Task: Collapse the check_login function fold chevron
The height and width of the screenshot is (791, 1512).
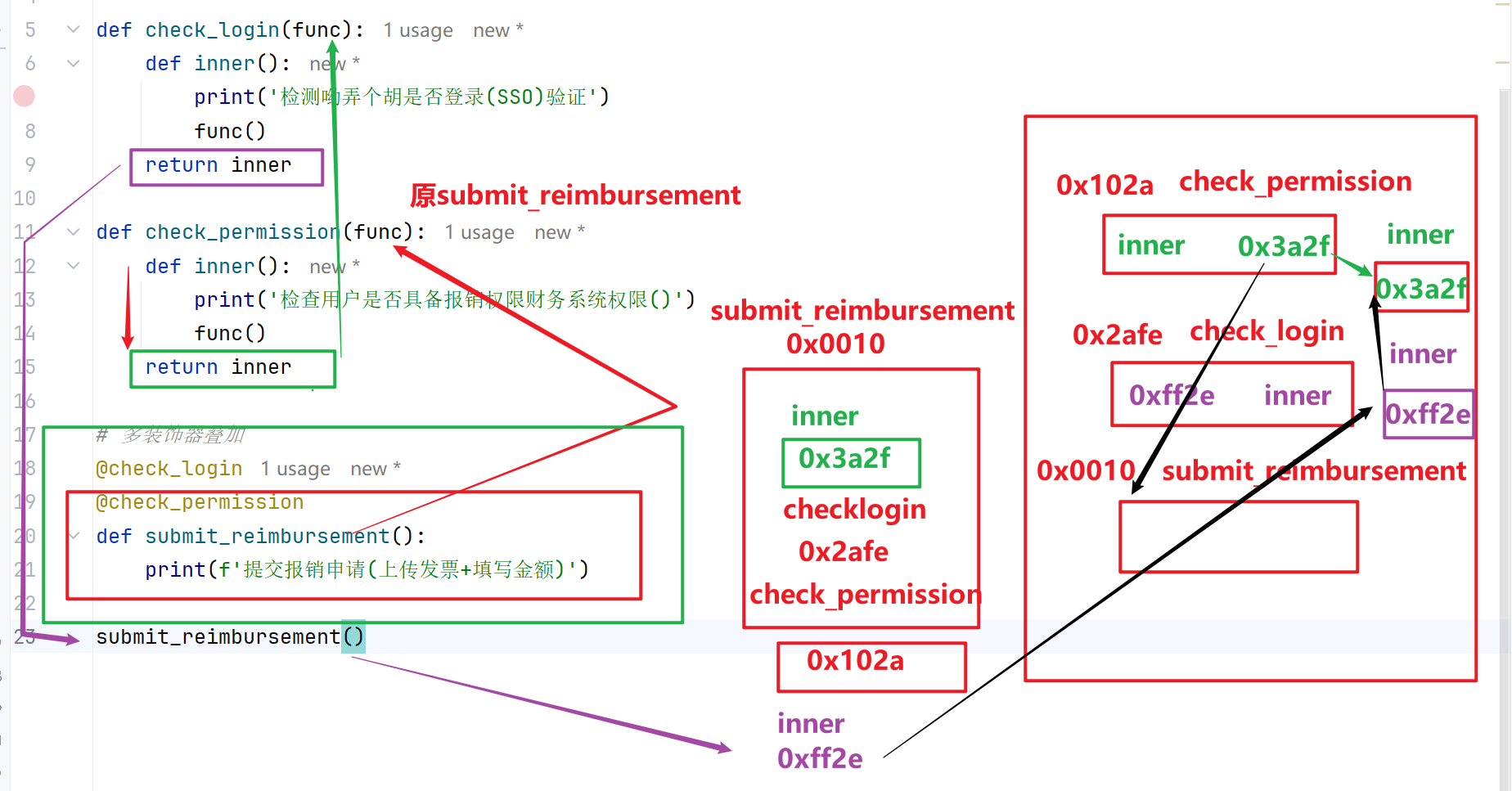Action: (74, 29)
